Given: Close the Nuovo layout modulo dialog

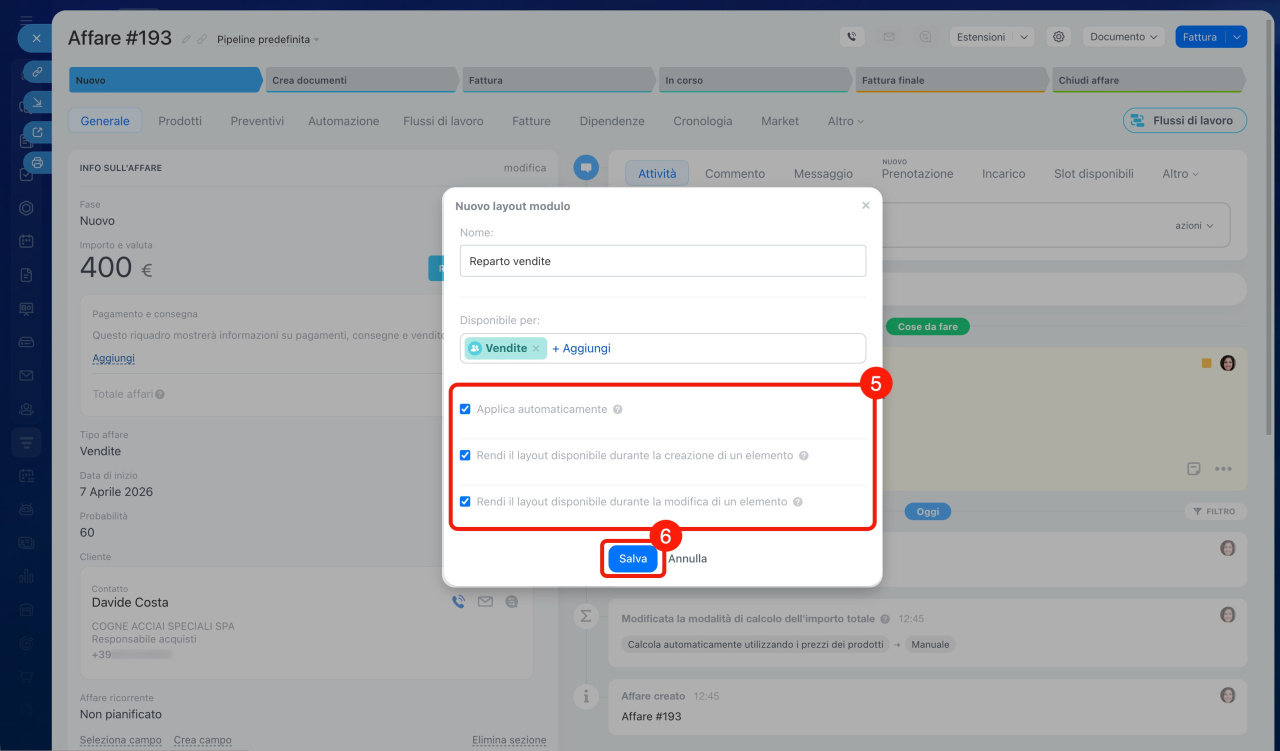Looking at the screenshot, I should pyautogui.click(x=865, y=205).
